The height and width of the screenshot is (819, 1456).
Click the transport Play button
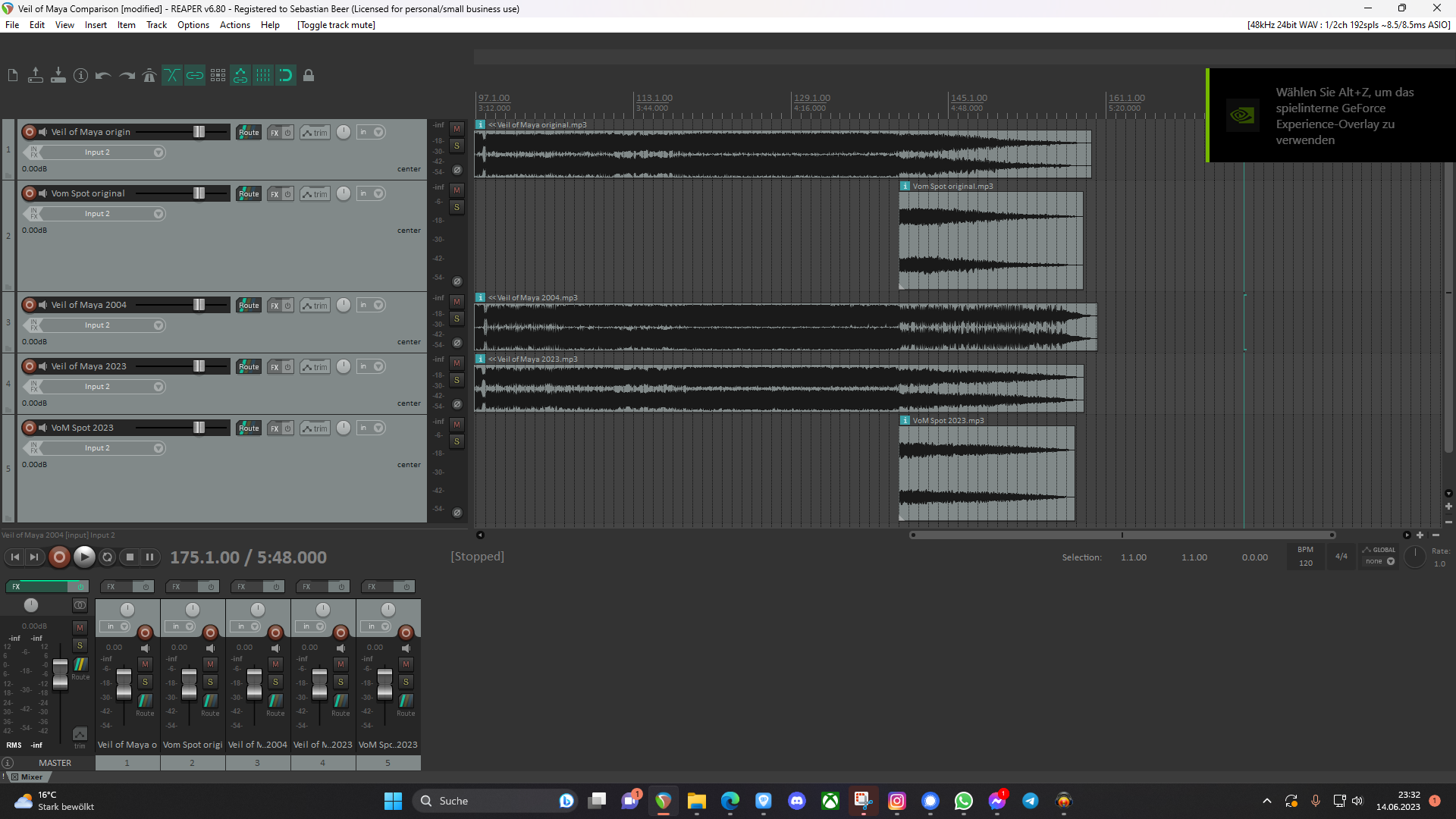[84, 557]
